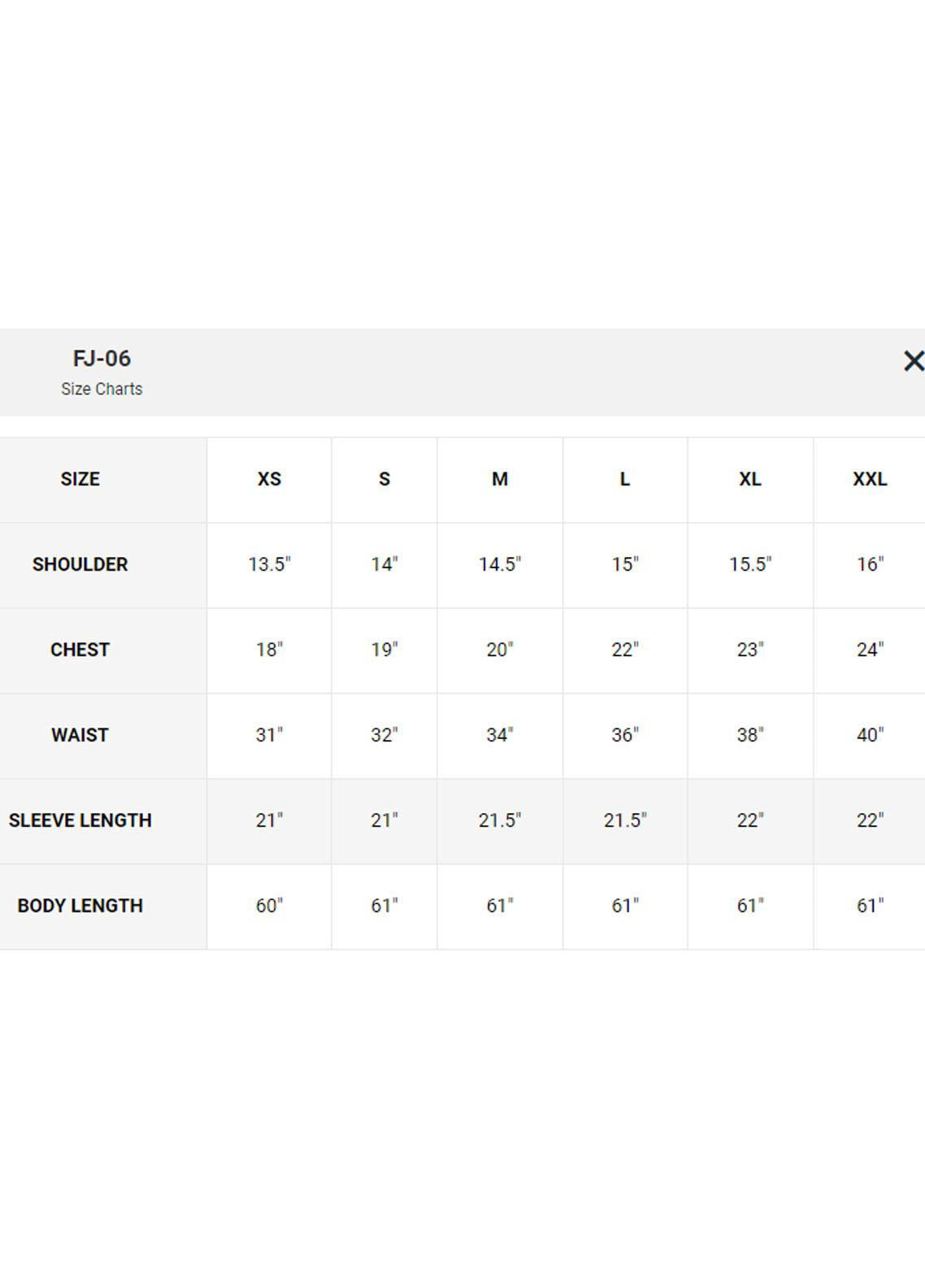Click the BODY LENGTH row label

pos(80,906)
